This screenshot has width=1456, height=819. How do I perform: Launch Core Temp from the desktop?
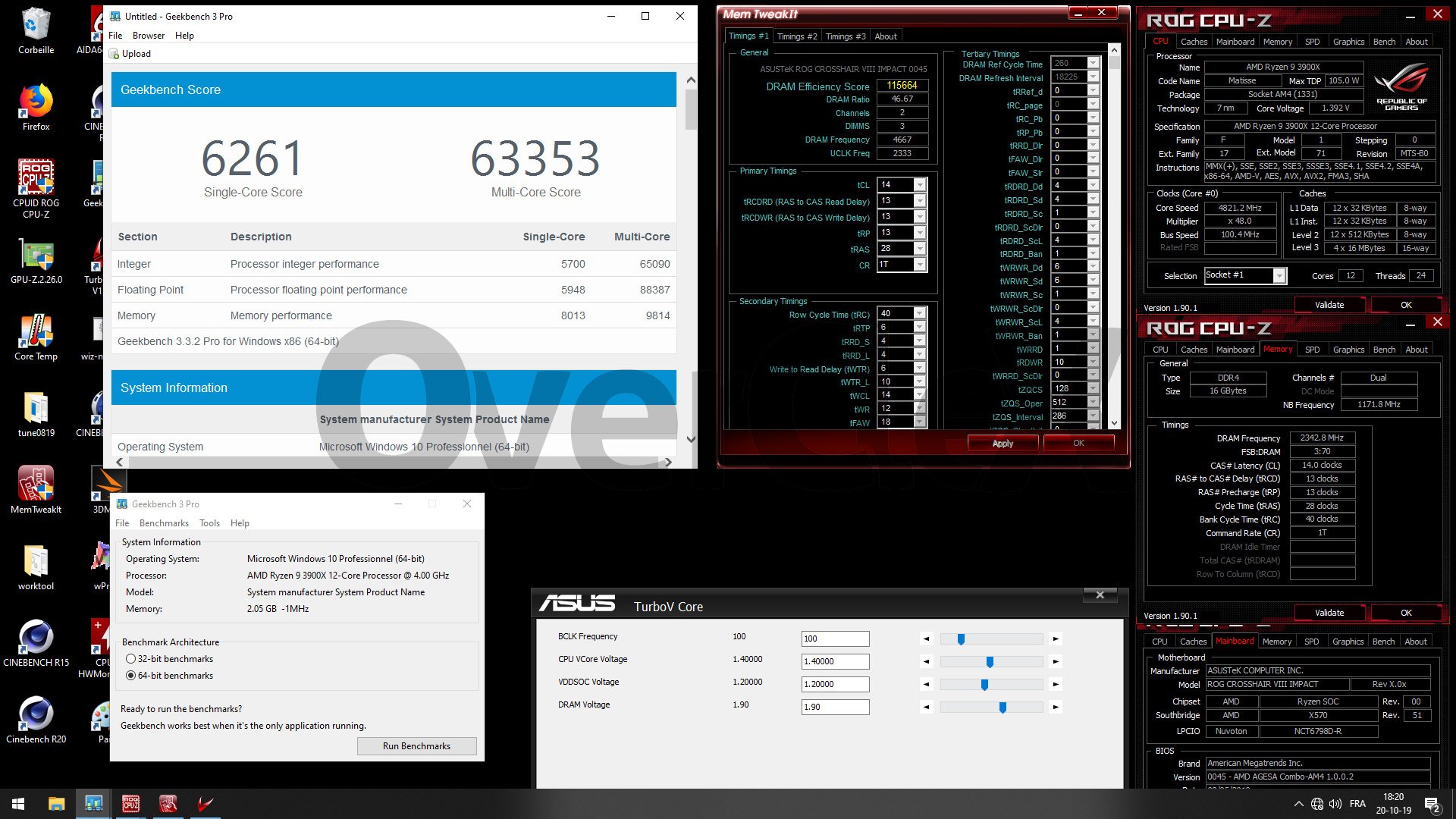coord(36,332)
